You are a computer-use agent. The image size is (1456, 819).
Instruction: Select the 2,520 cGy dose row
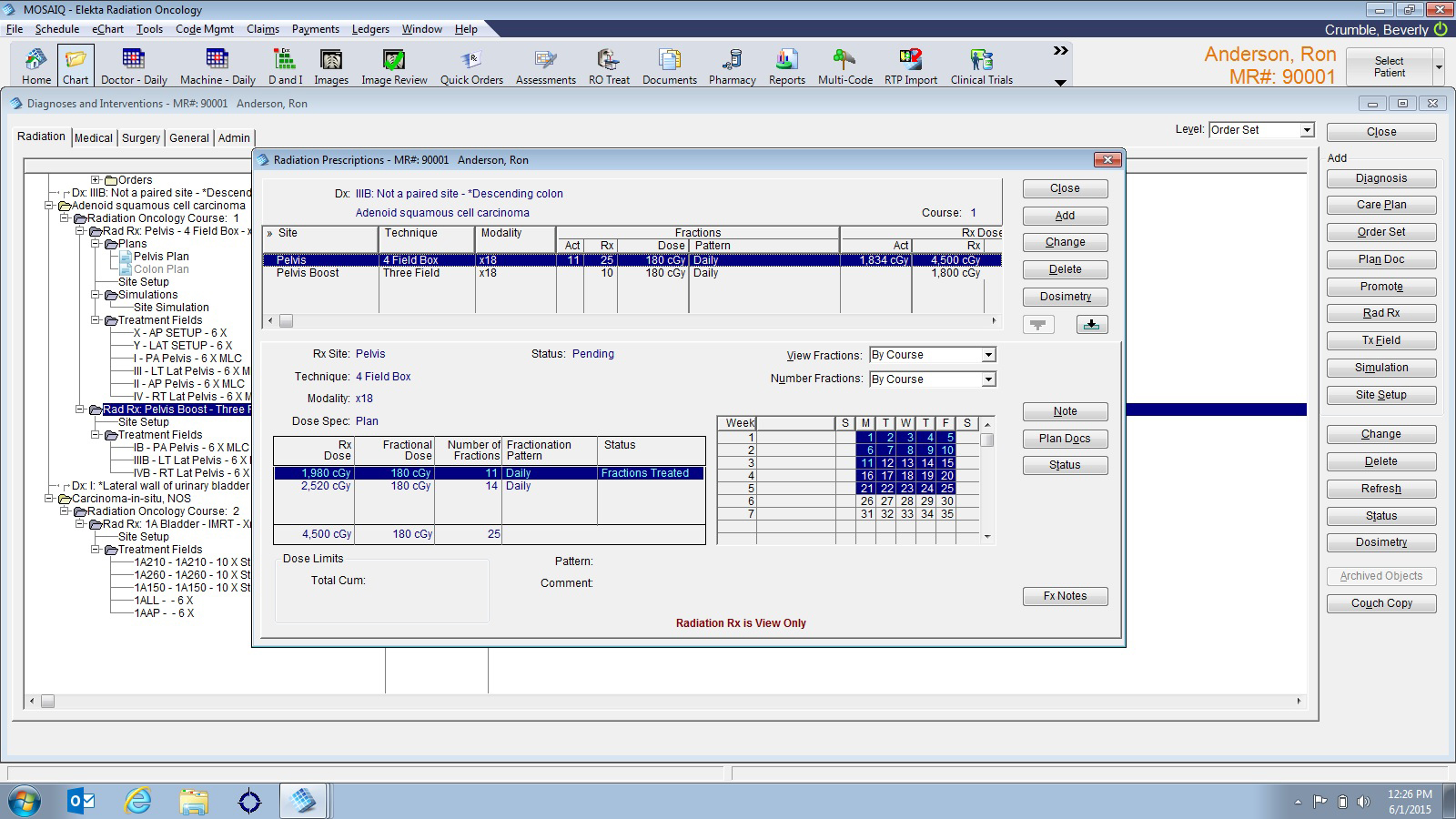pyautogui.click(x=490, y=486)
